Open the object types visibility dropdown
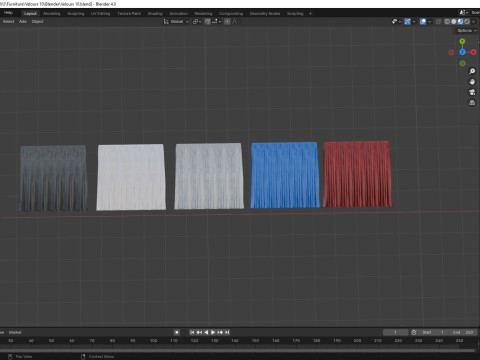This screenshot has width=480, height=360. (396, 21)
